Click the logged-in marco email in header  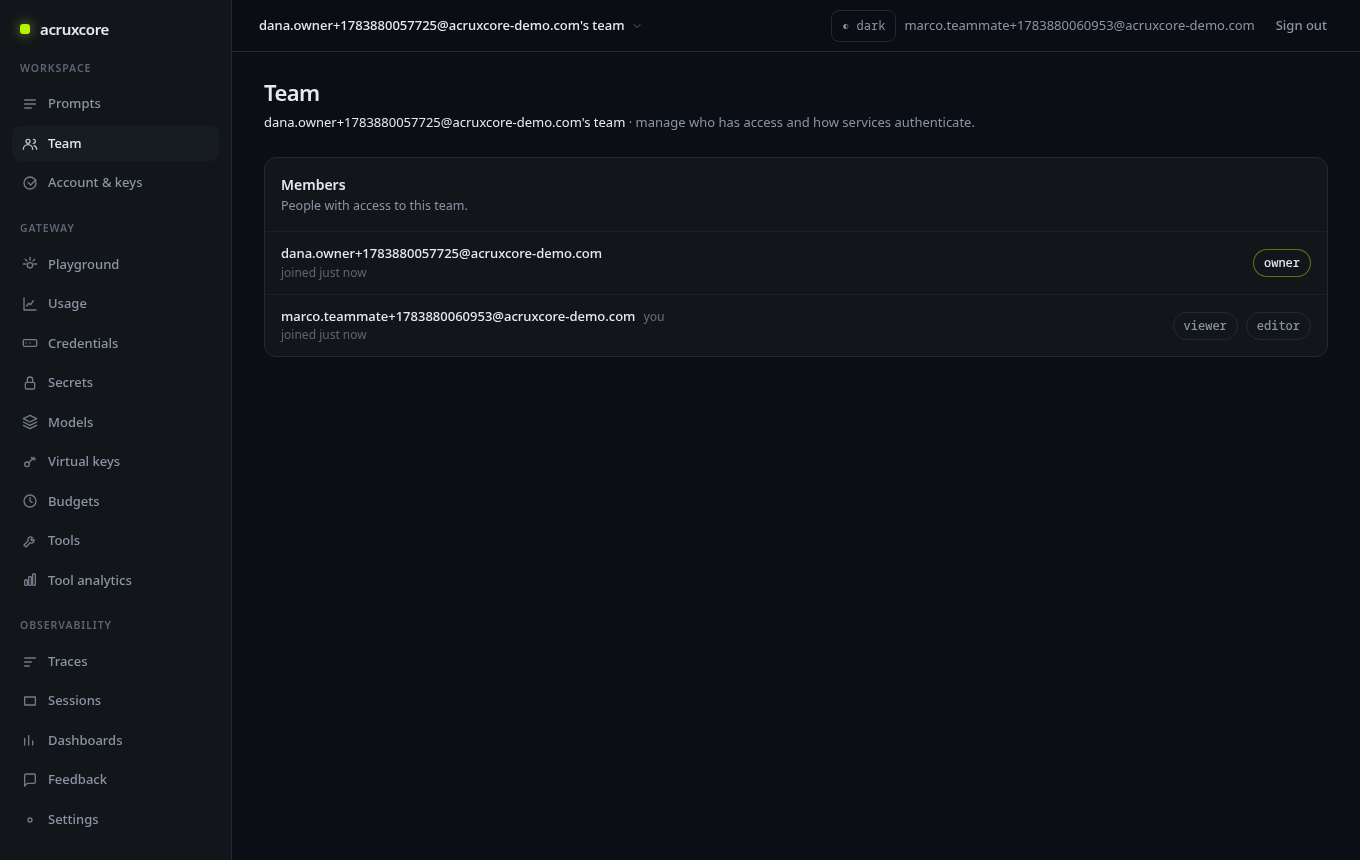[x=1079, y=26]
